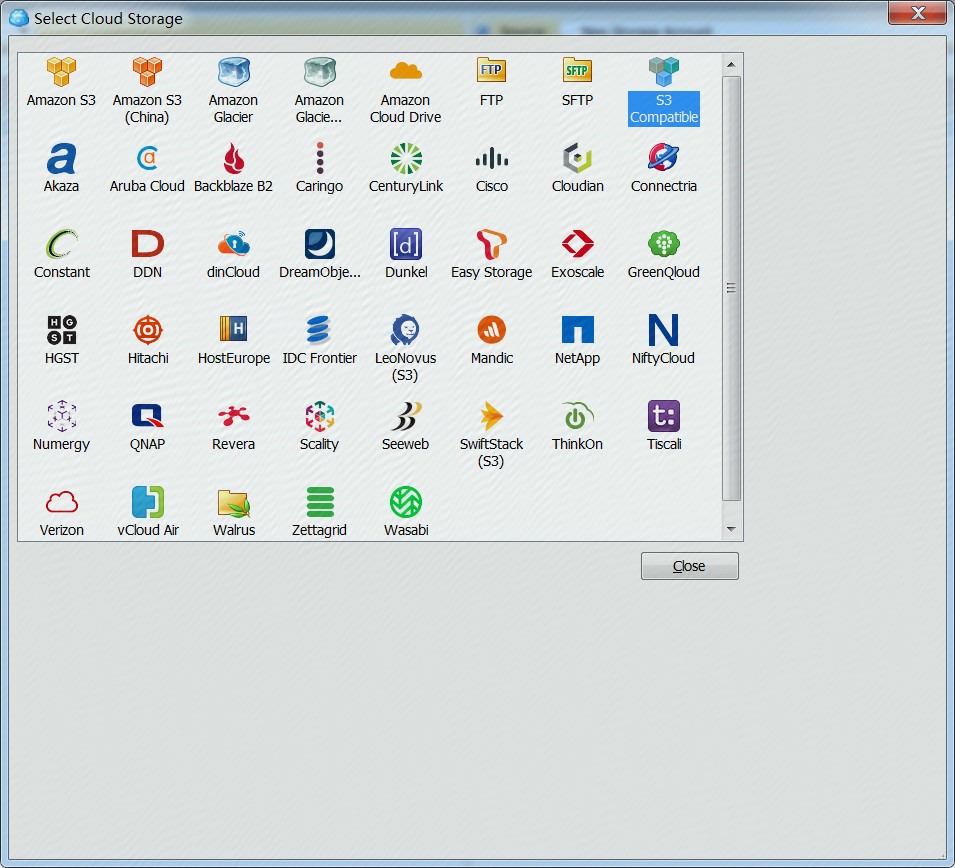Image resolution: width=955 pixels, height=868 pixels.
Task: Select QNAP storage
Action: pyautogui.click(x=147, y=416)
